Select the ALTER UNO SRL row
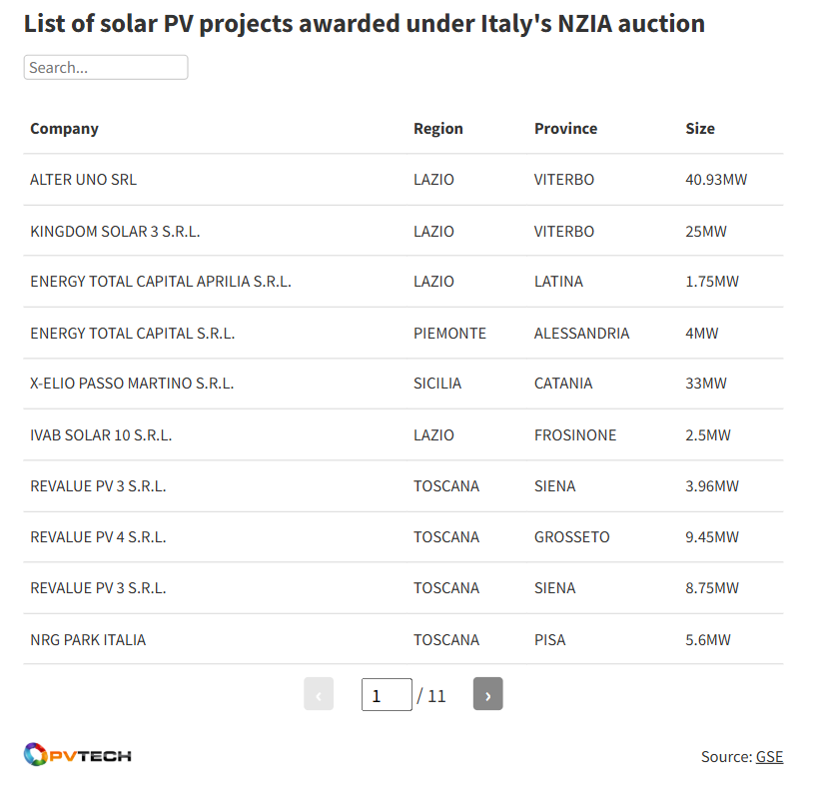 [x=83, y=180]
